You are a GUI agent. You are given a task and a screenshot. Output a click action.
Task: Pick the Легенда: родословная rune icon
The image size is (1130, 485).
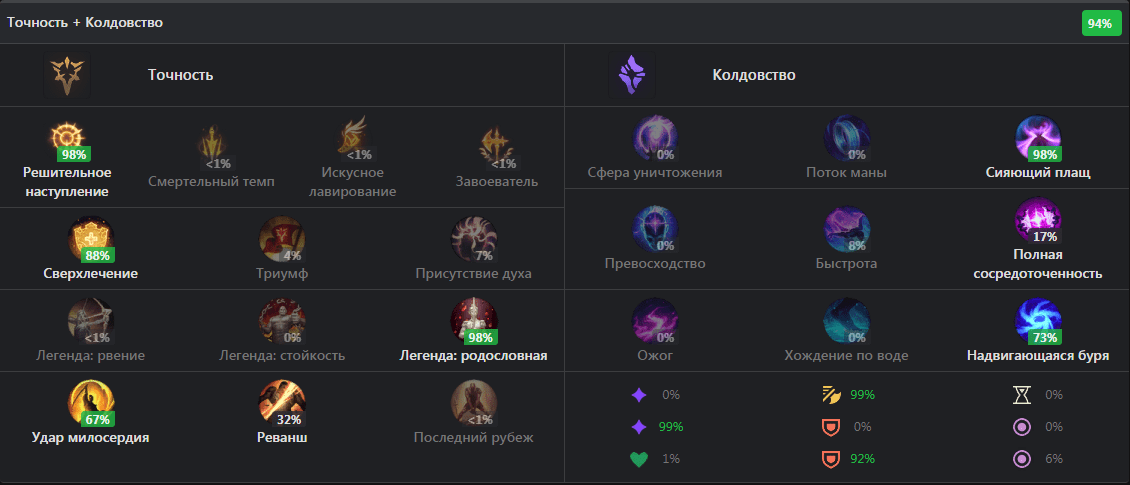[473, 321]
